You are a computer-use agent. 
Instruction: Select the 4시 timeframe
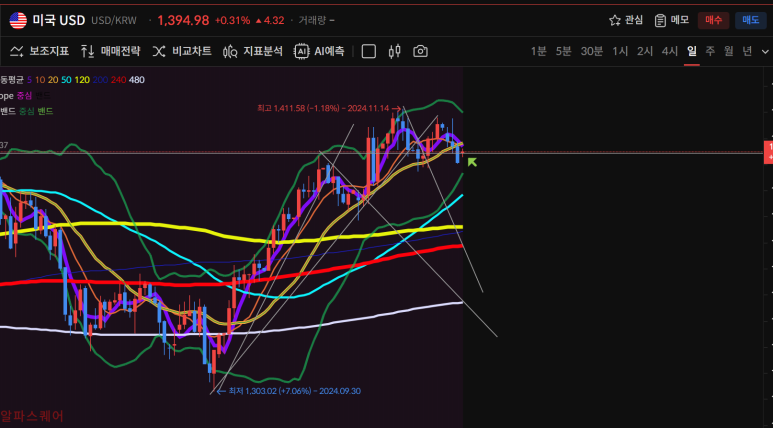point(669,51)
